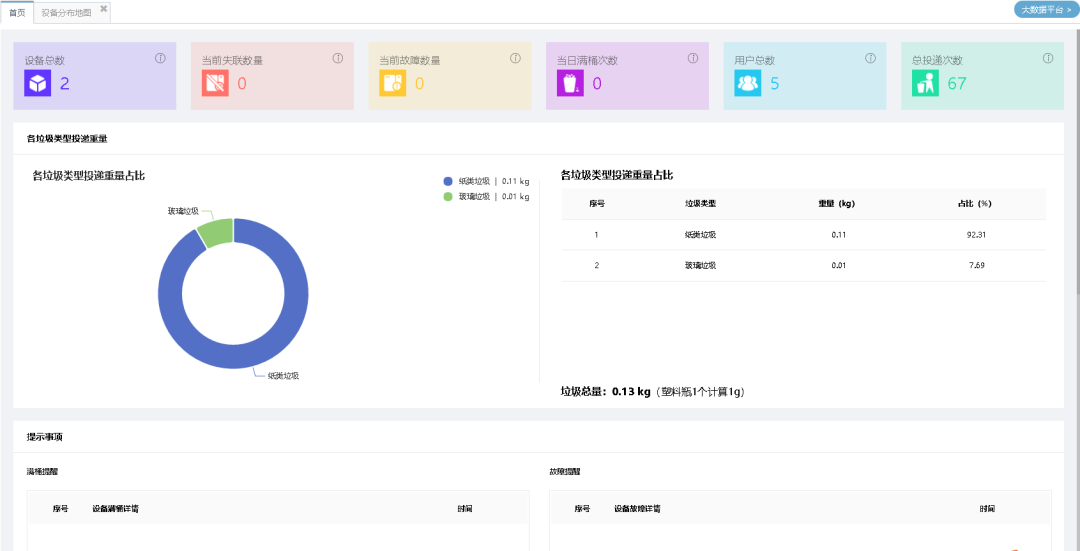Click the yellow 当前故障数量 fault icon

[x=392, y=84]
